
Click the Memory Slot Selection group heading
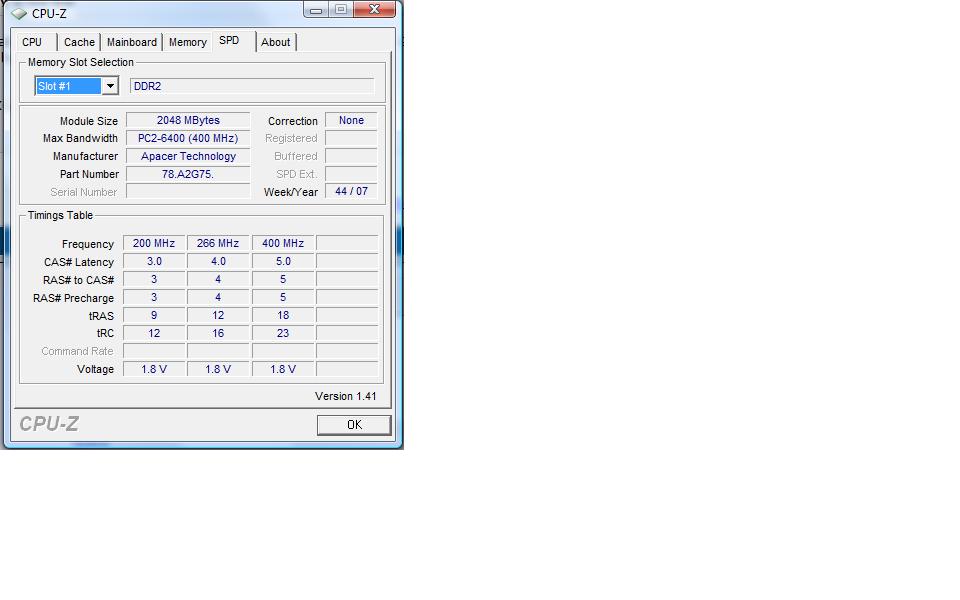[x=81, y=62]
